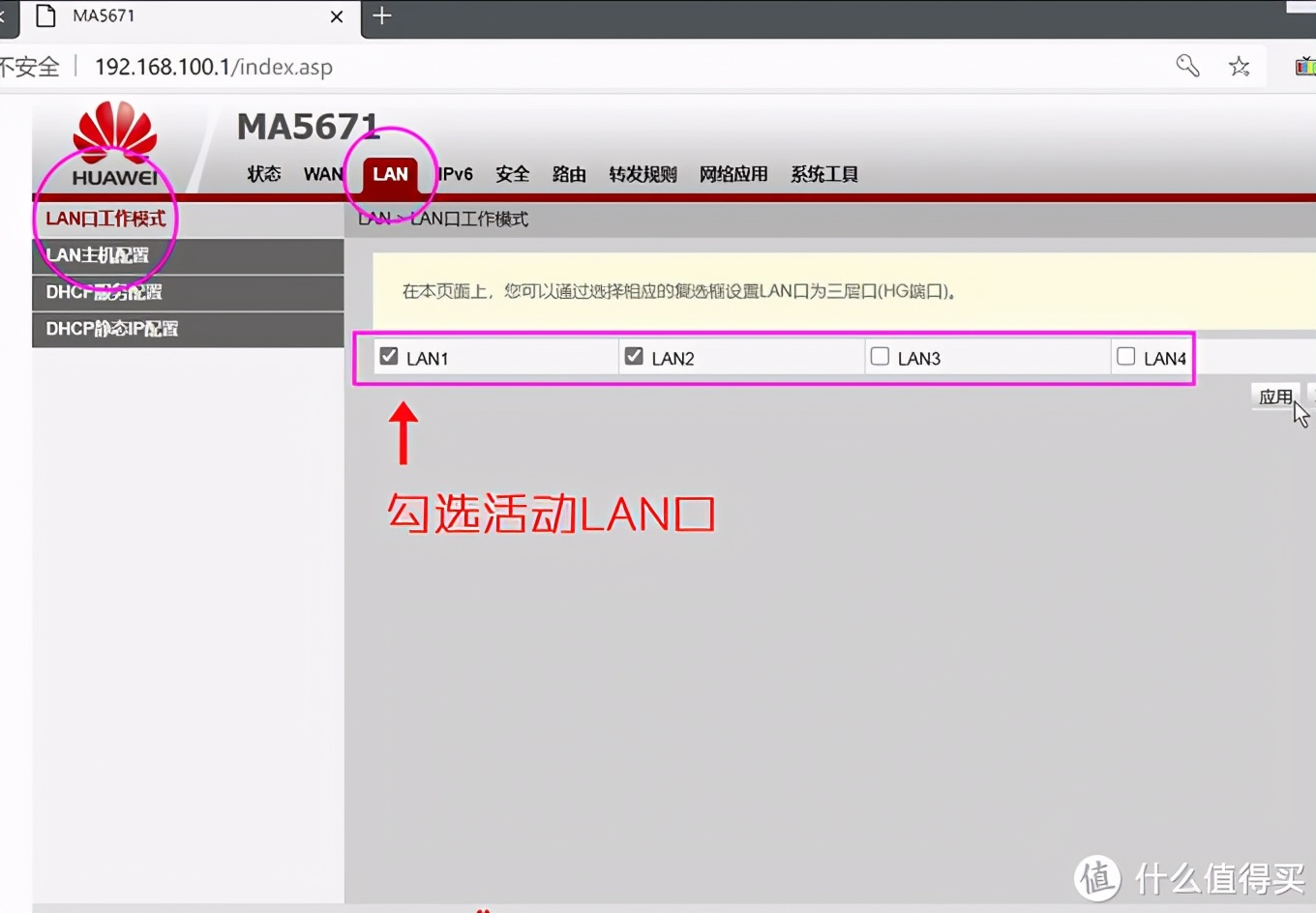Viewport: 1316px width, 913px height.
Task: Click the zoom magnifier icon in address bar
Action: coord(1187,66)
